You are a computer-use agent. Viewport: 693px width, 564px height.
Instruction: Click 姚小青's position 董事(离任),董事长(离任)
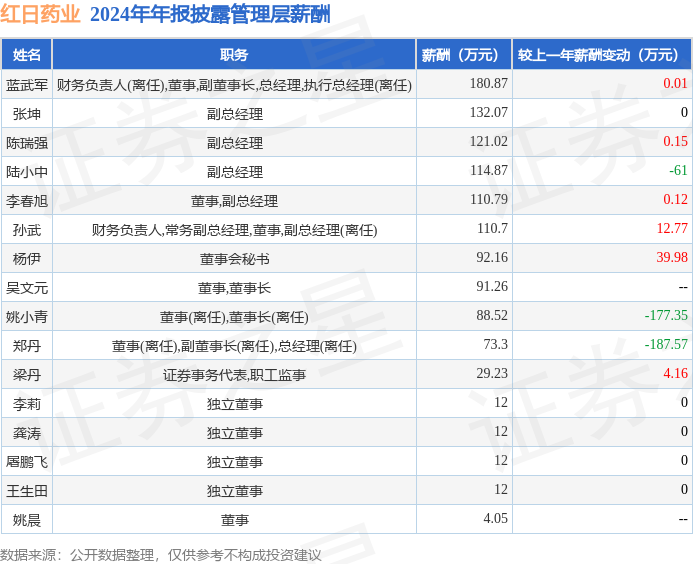click(234, 317)
